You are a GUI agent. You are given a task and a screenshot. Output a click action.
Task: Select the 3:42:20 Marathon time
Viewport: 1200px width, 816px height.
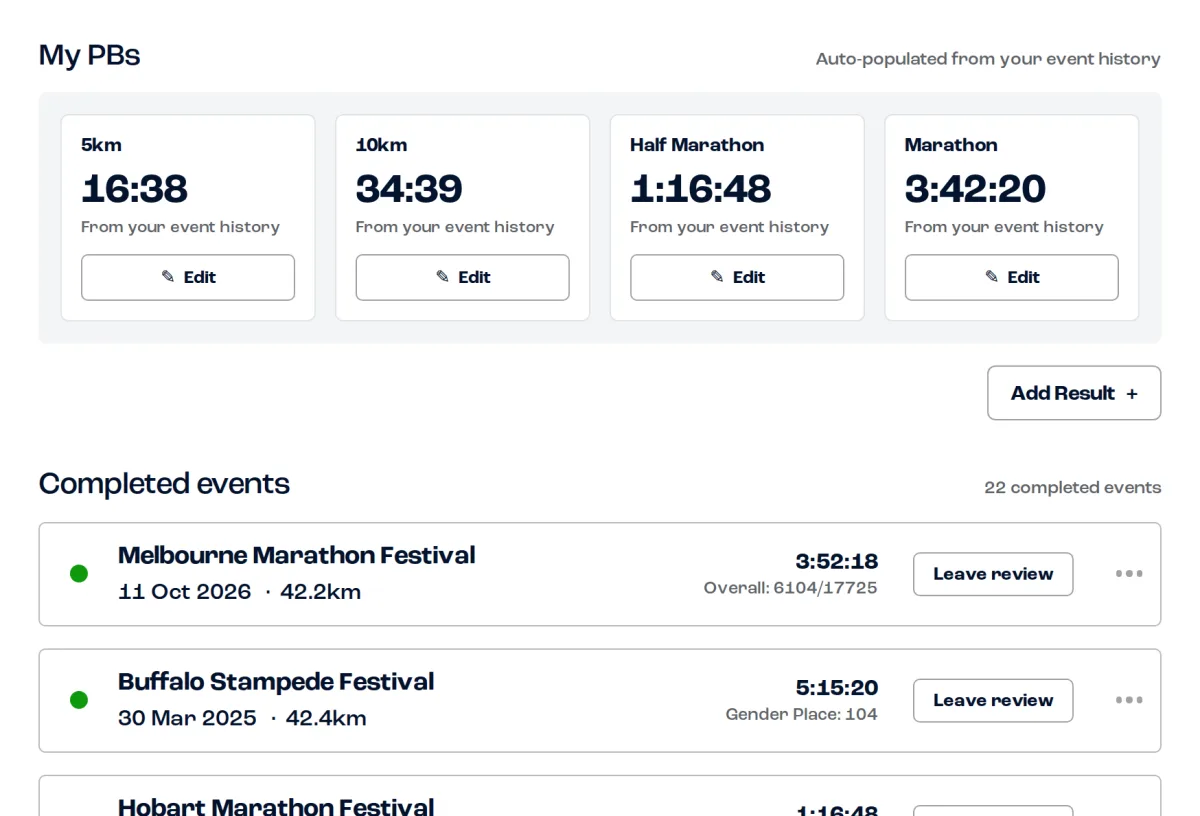pos(975,188)
